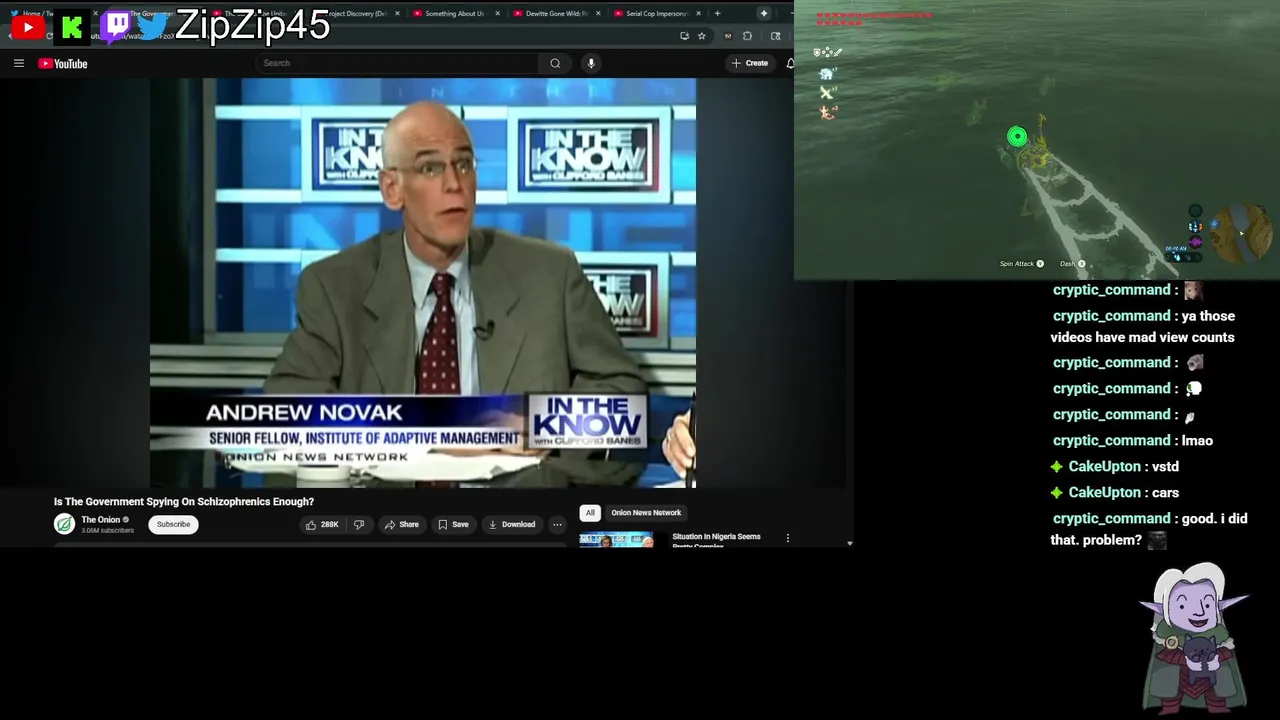1280x720 pixels.
Task: Click the green objective marker in game
Action: tap(1017, 137)
